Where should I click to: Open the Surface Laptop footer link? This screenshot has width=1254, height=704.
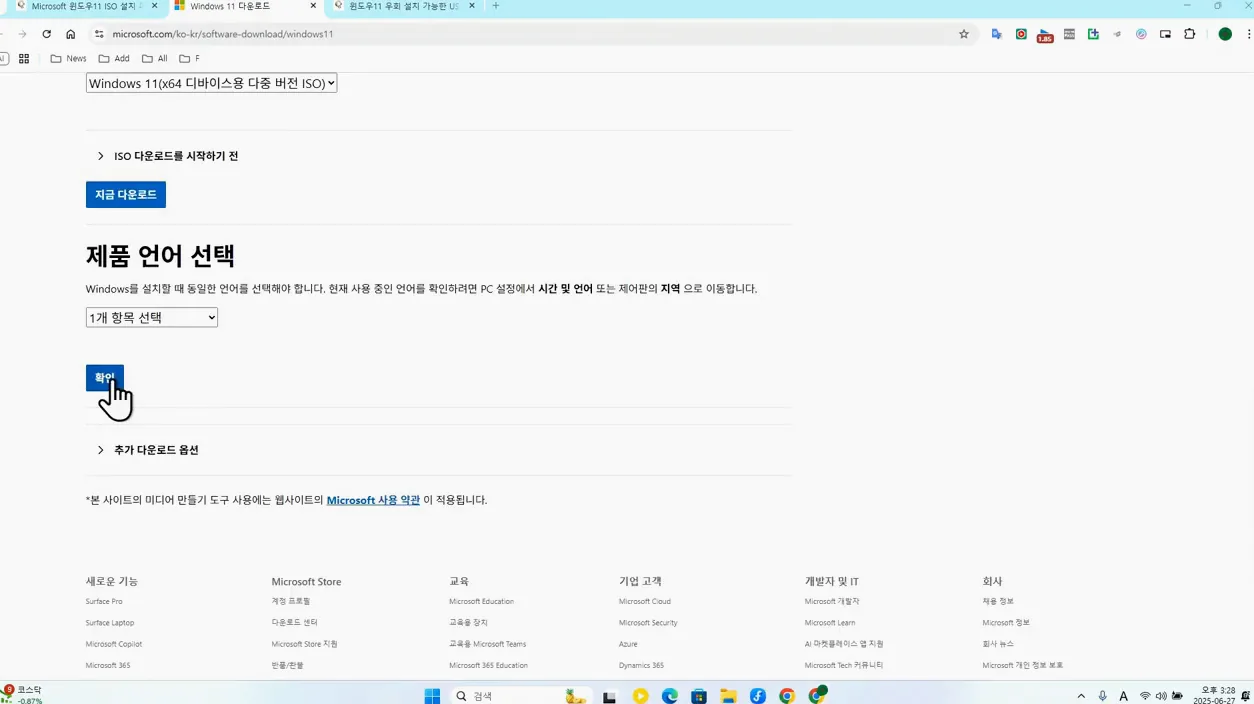[110, 623]
